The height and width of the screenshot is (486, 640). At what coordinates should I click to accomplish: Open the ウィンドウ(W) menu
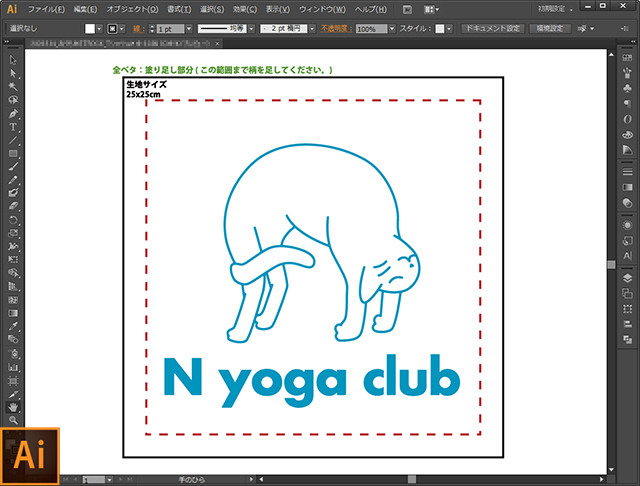[x=323, y=9]
